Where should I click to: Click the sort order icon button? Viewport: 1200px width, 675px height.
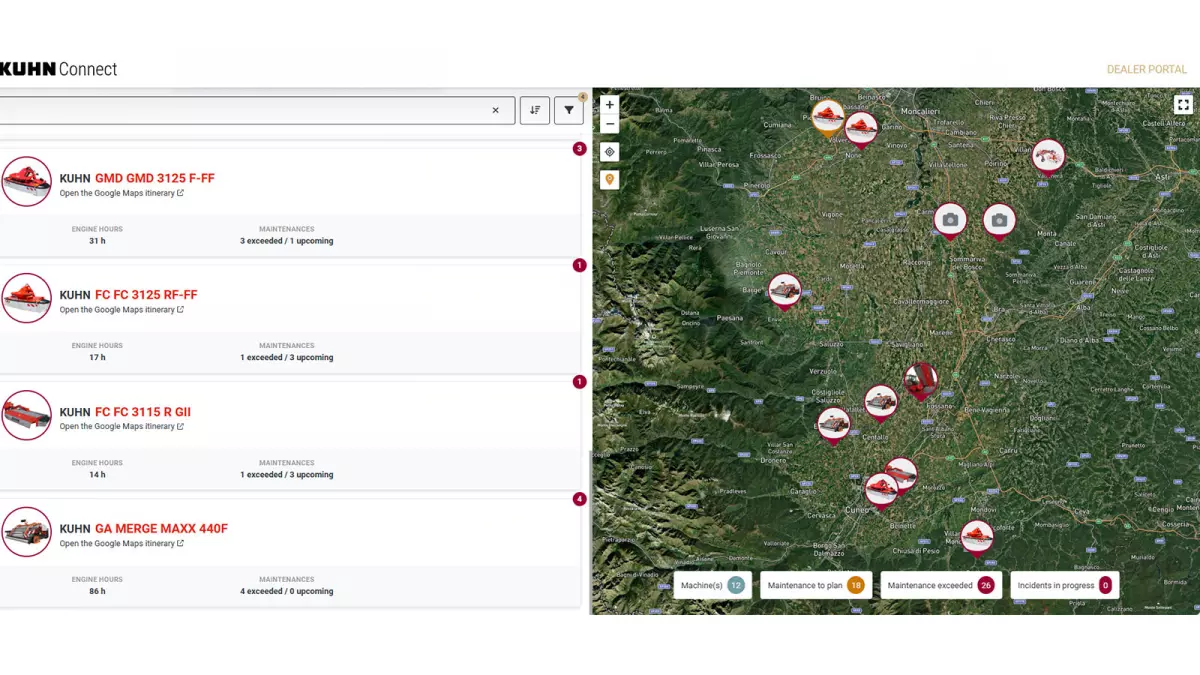click(535, 110)
